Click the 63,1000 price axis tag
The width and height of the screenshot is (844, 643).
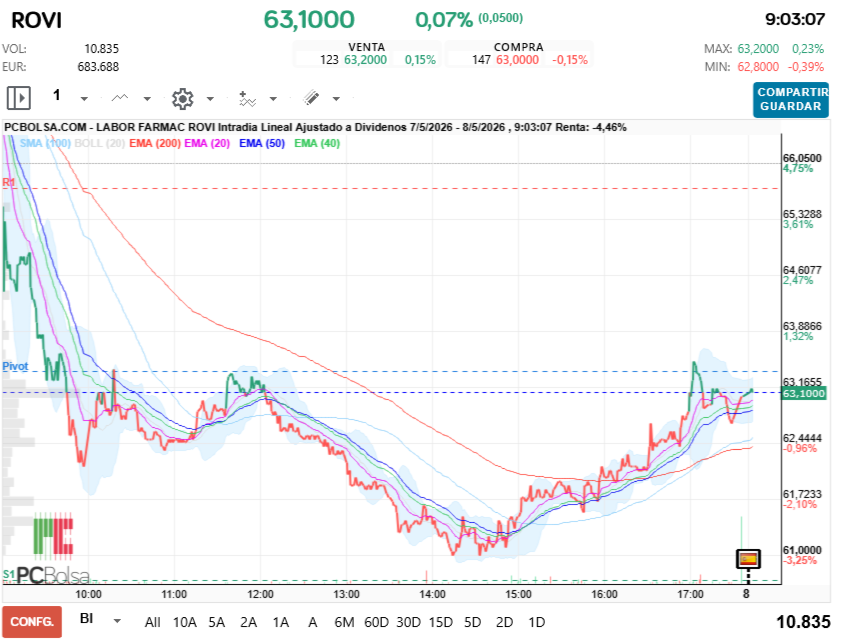[804, 393]
